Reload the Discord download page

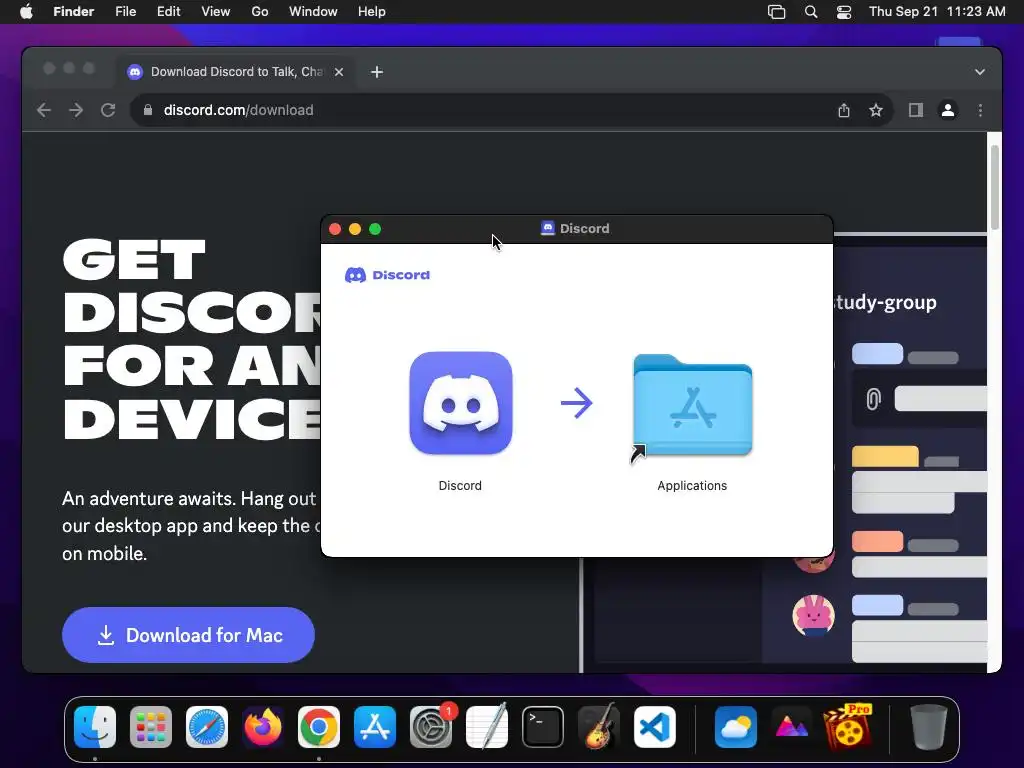108,110
